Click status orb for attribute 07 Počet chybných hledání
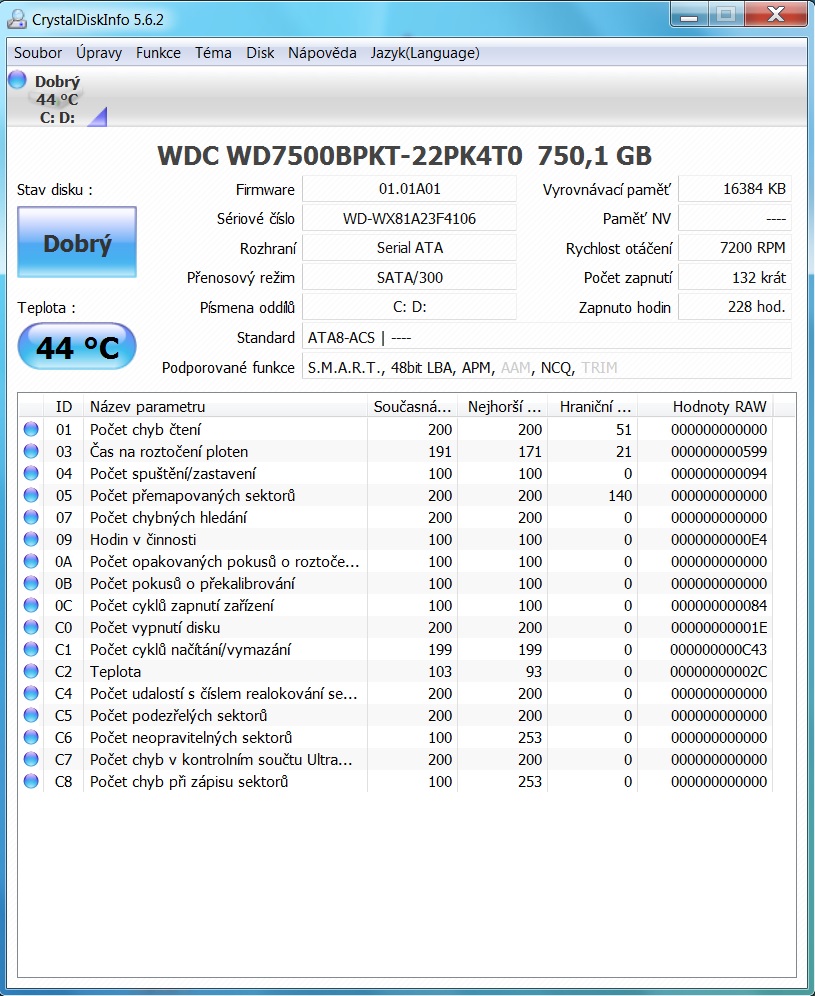Viewport: 815px width, 996px height. (x=31, y=518)
